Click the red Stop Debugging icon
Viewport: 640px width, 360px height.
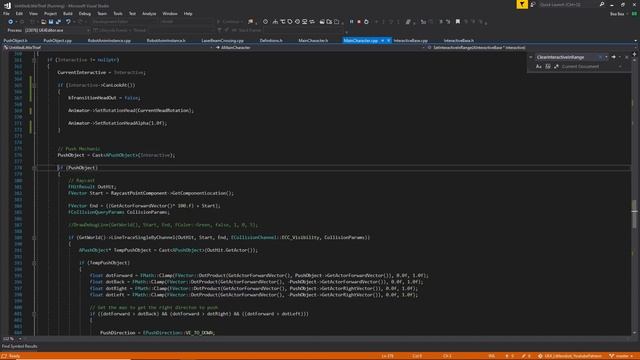coord(359,22)
